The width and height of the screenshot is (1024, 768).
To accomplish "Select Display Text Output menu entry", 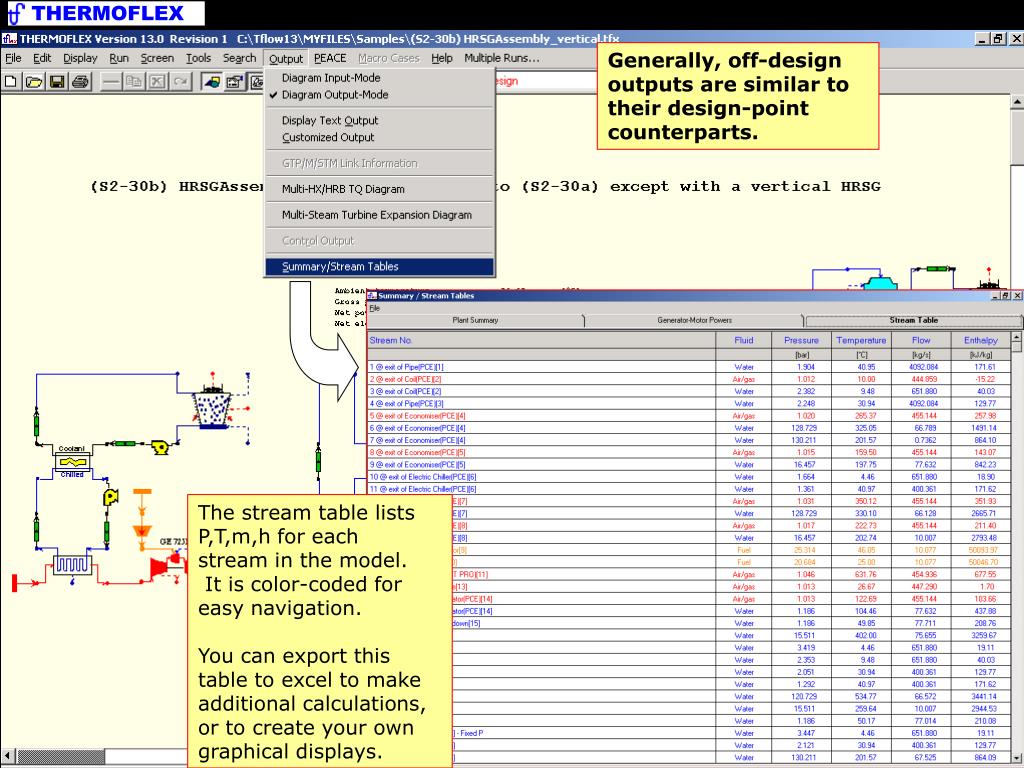I will coord(379,120).
